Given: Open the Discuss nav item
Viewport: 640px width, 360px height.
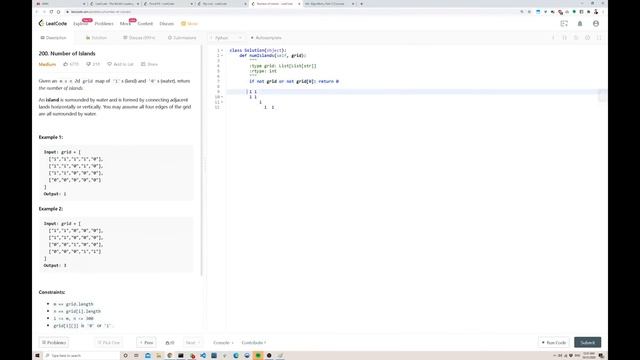Looking at the screenshot, I should click(167, 24).
